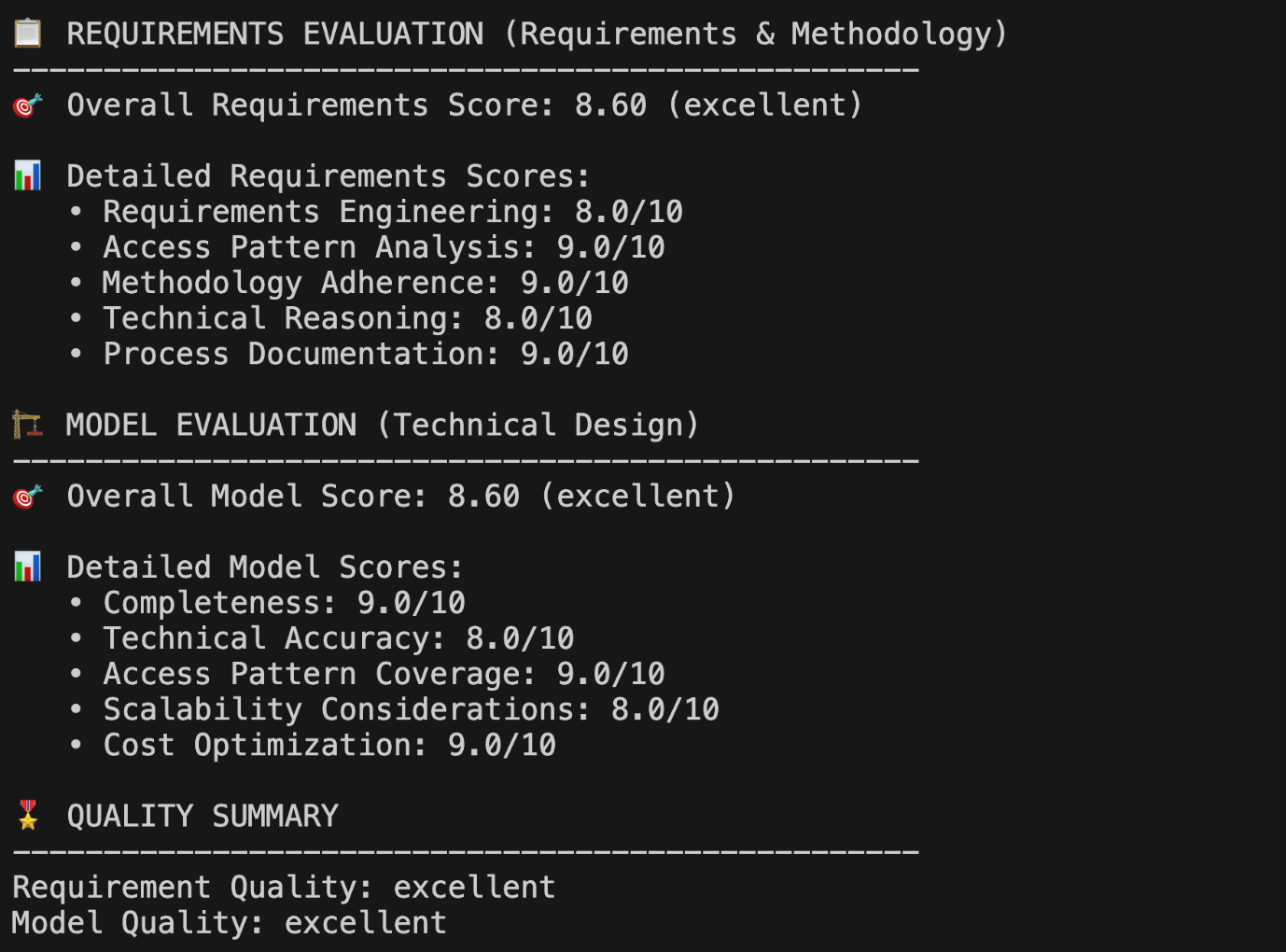
Task: Click the Cost Optimization score line
Action: [x=328, y=745]
